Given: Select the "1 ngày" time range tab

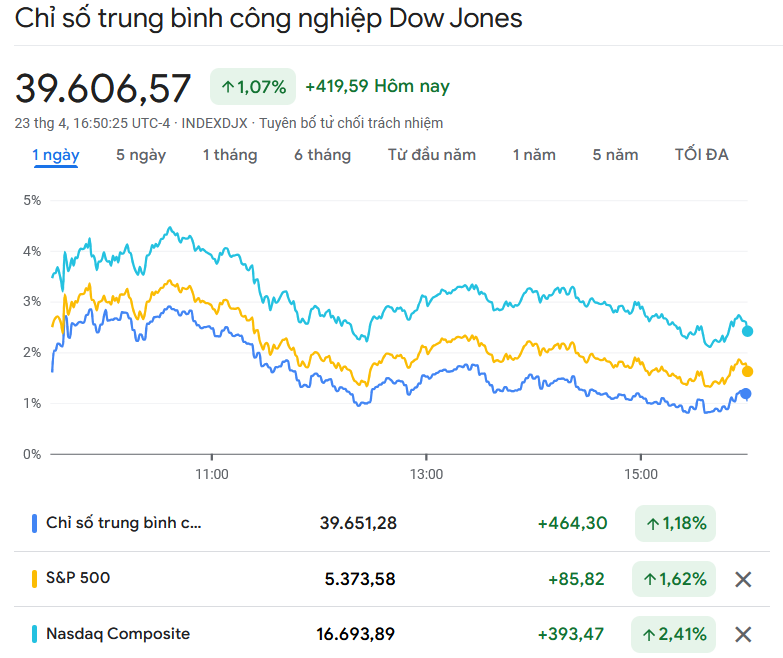Looking at the screenshot, I should [56, 155].
